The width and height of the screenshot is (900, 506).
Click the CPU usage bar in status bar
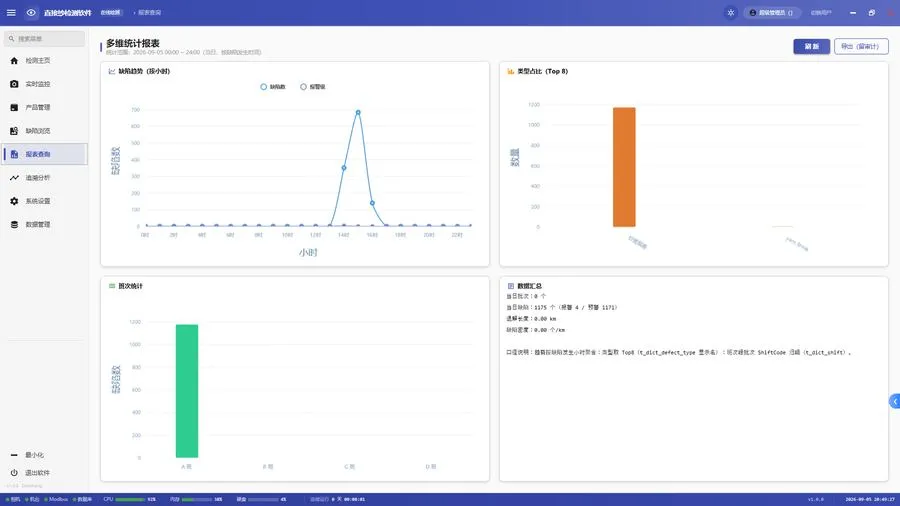[130, 500]
